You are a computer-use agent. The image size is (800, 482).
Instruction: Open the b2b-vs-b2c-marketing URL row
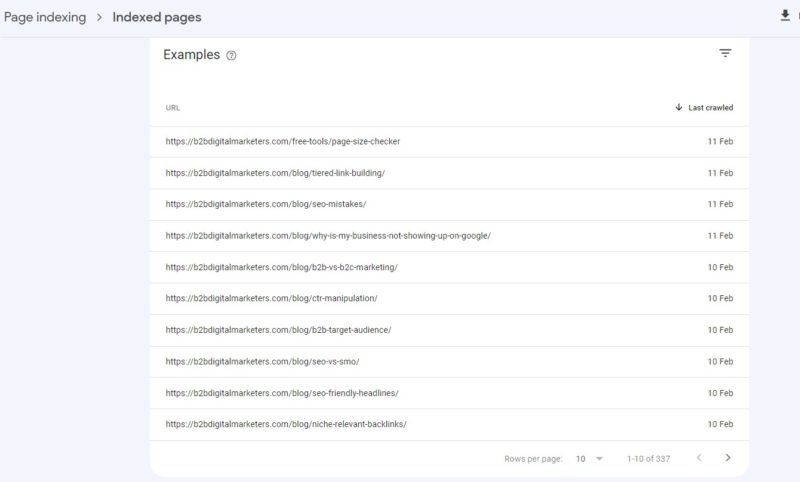coord(282,267)
